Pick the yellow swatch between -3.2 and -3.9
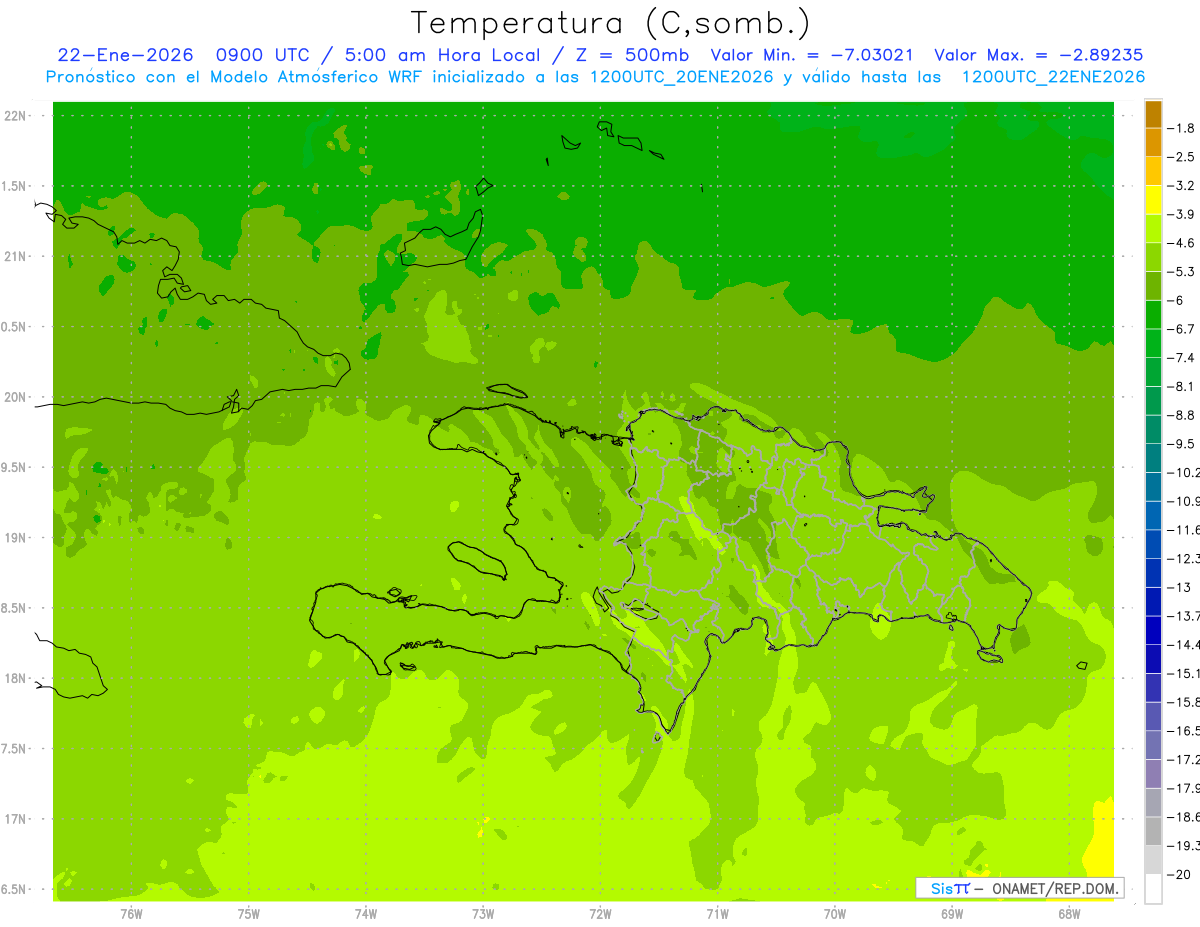The image size is (1200, 927). click(1154, 200)
